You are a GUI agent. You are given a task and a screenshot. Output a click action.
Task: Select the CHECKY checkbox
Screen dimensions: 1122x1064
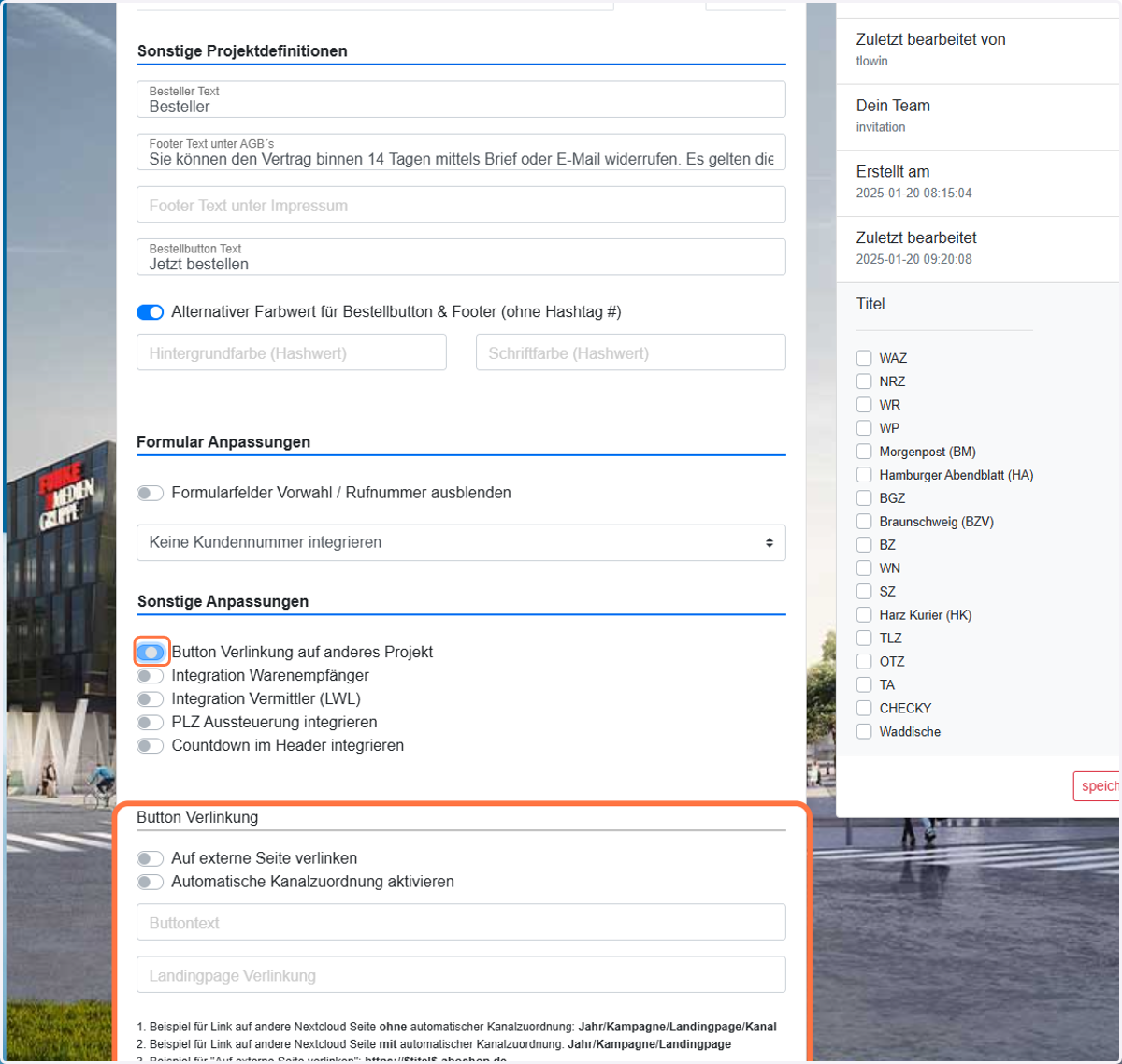point(864,708)
